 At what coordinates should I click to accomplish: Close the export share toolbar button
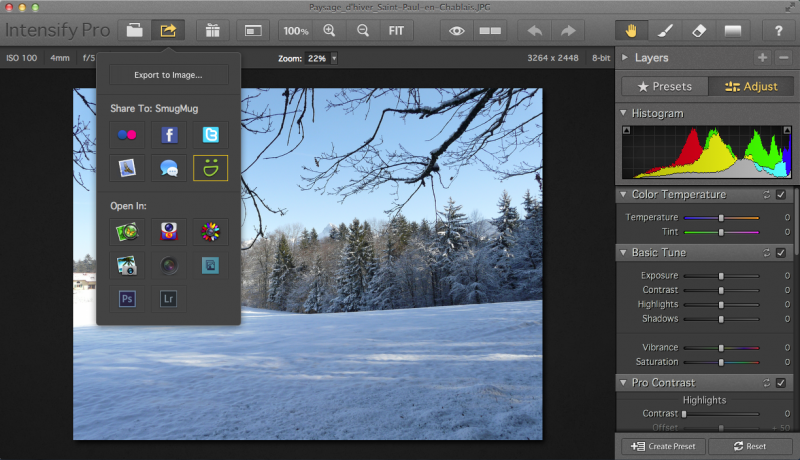tap(168, 31)
